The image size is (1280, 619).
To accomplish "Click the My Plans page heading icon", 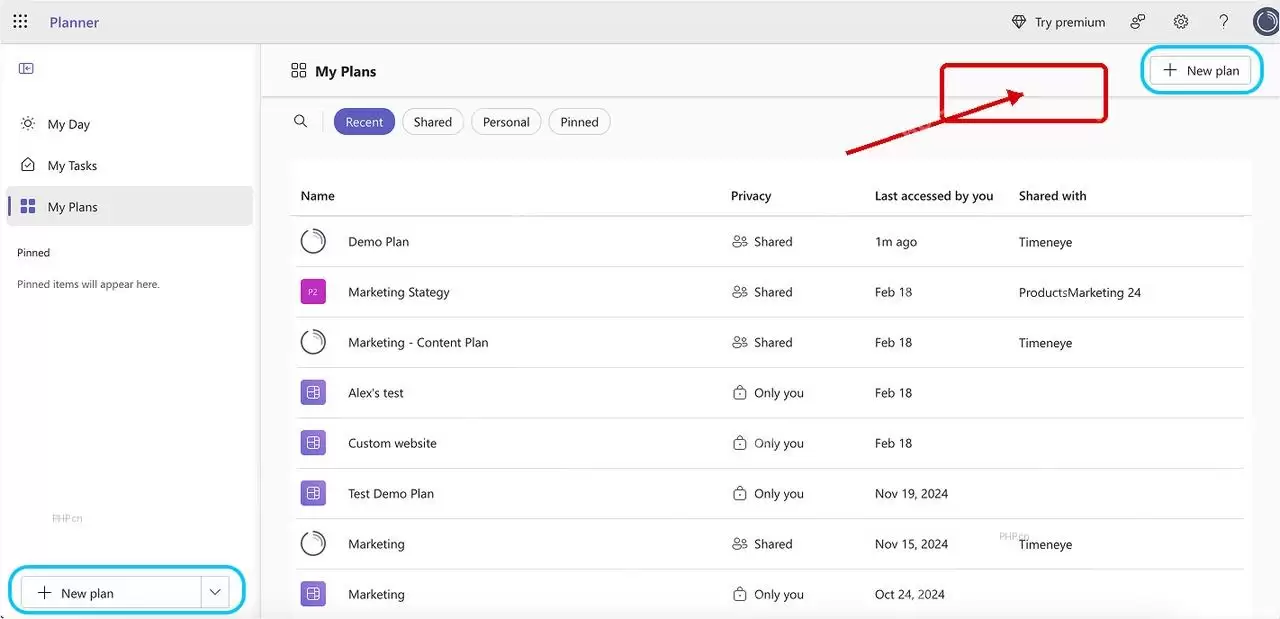I will tap(298, 70).
